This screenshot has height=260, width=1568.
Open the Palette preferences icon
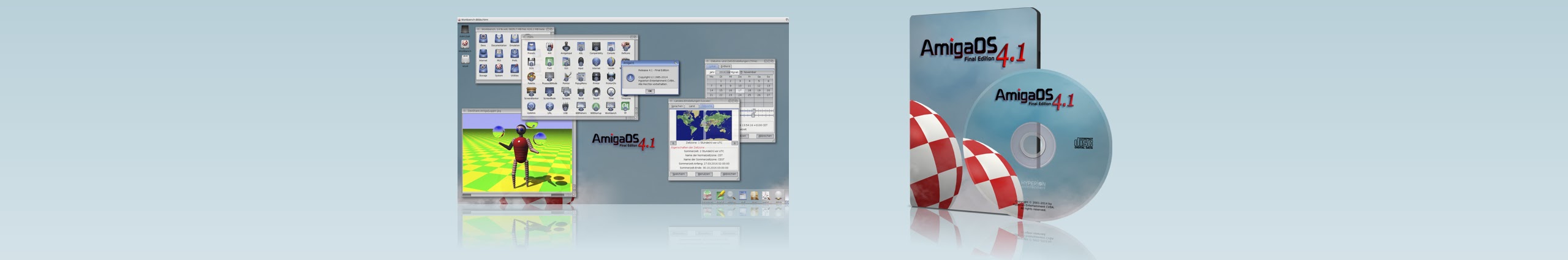tap(531, 77)
